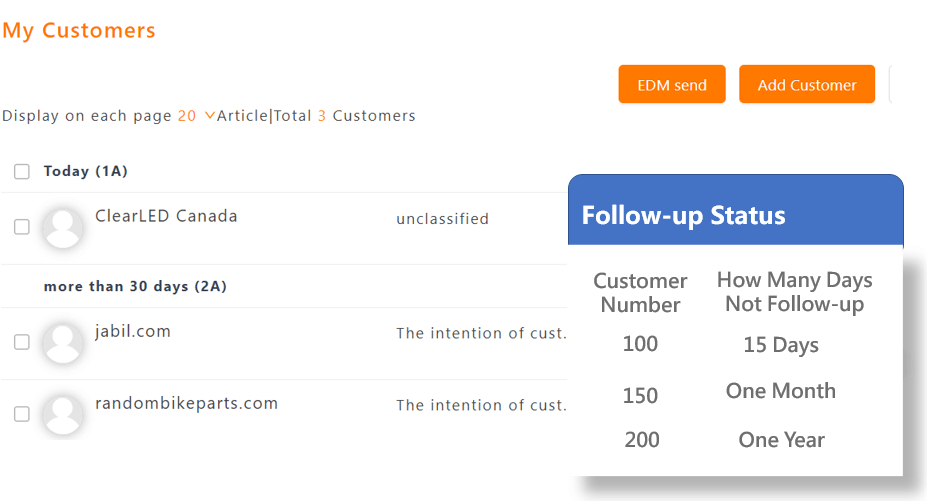Tick the Today (1A) group checkbox
This screenshot has height=501, width=927.
click(22, 172)
